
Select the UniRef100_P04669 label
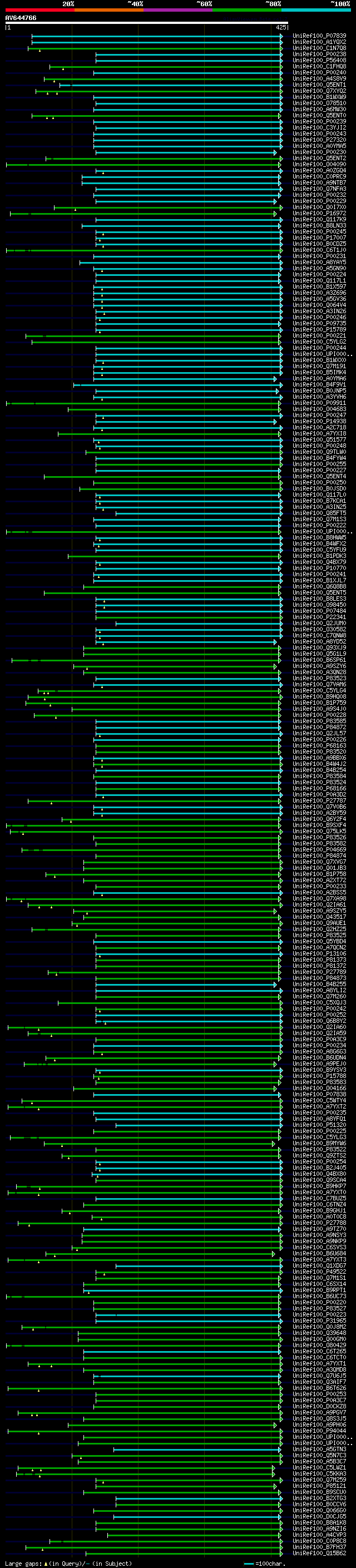tap(319, 850)
